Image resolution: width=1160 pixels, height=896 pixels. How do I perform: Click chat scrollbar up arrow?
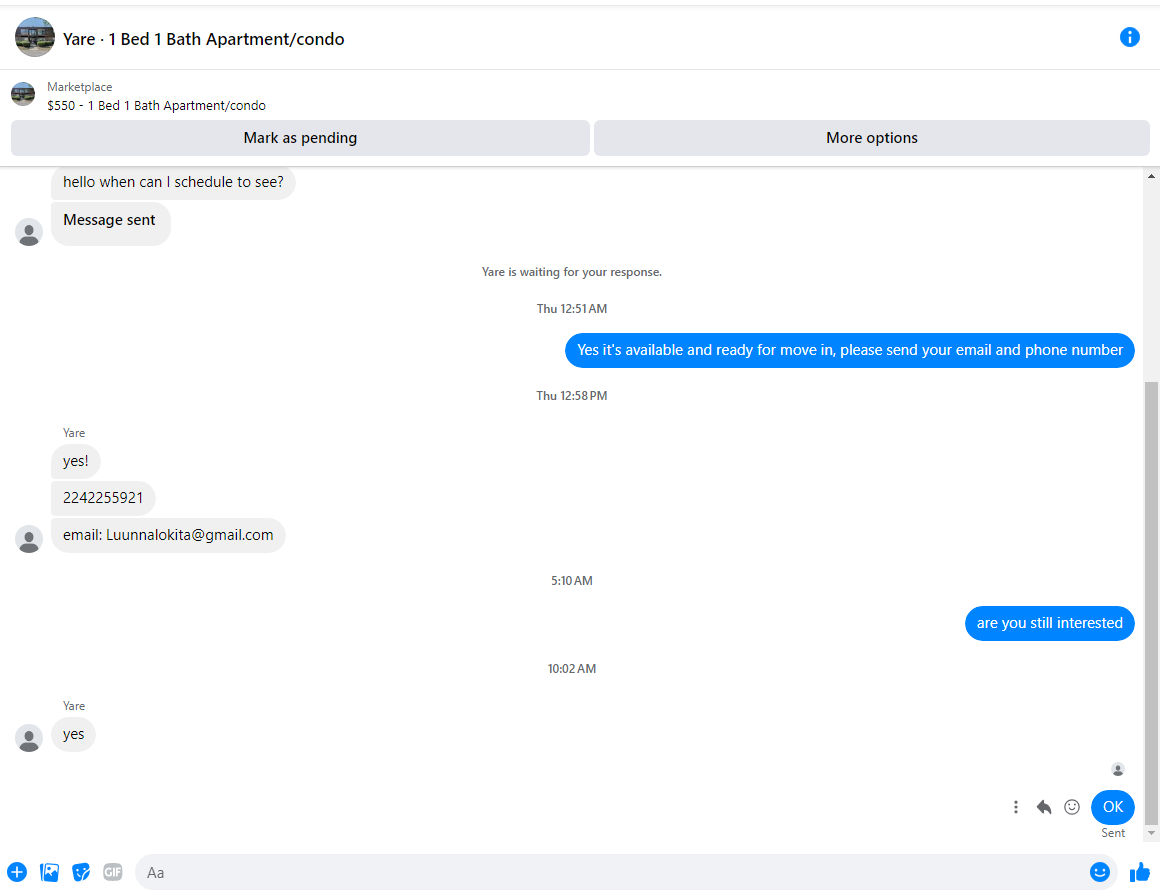coord(1150,176)
